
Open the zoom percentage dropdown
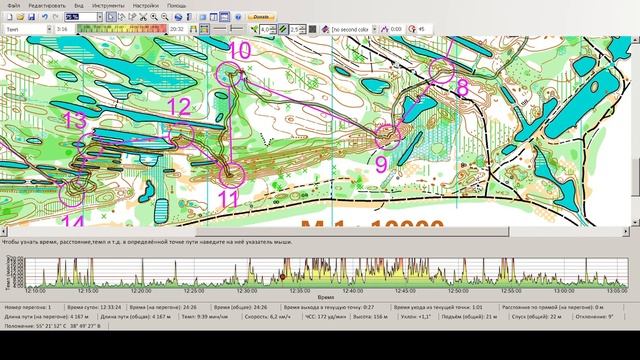[100, 17]
